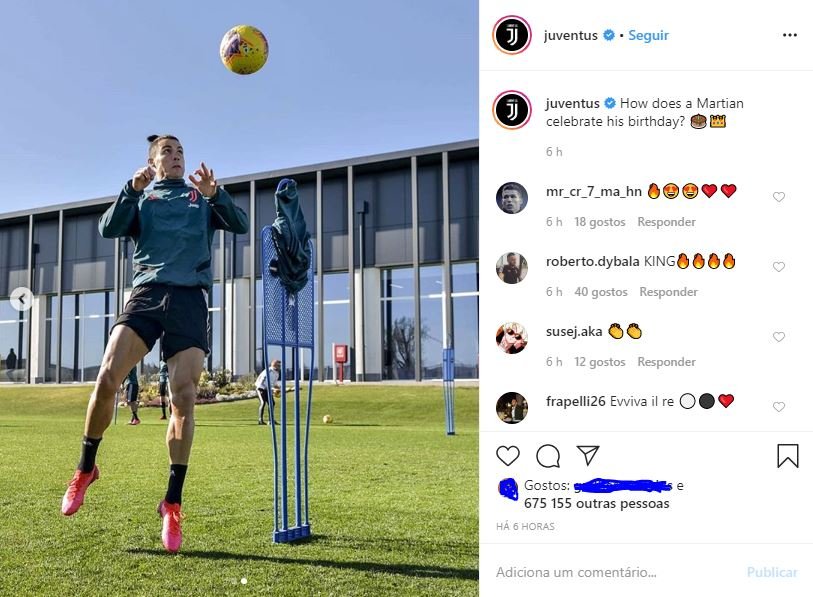Open mr_cr_7_ma_hn's avatar

click(x=512, y=198)
